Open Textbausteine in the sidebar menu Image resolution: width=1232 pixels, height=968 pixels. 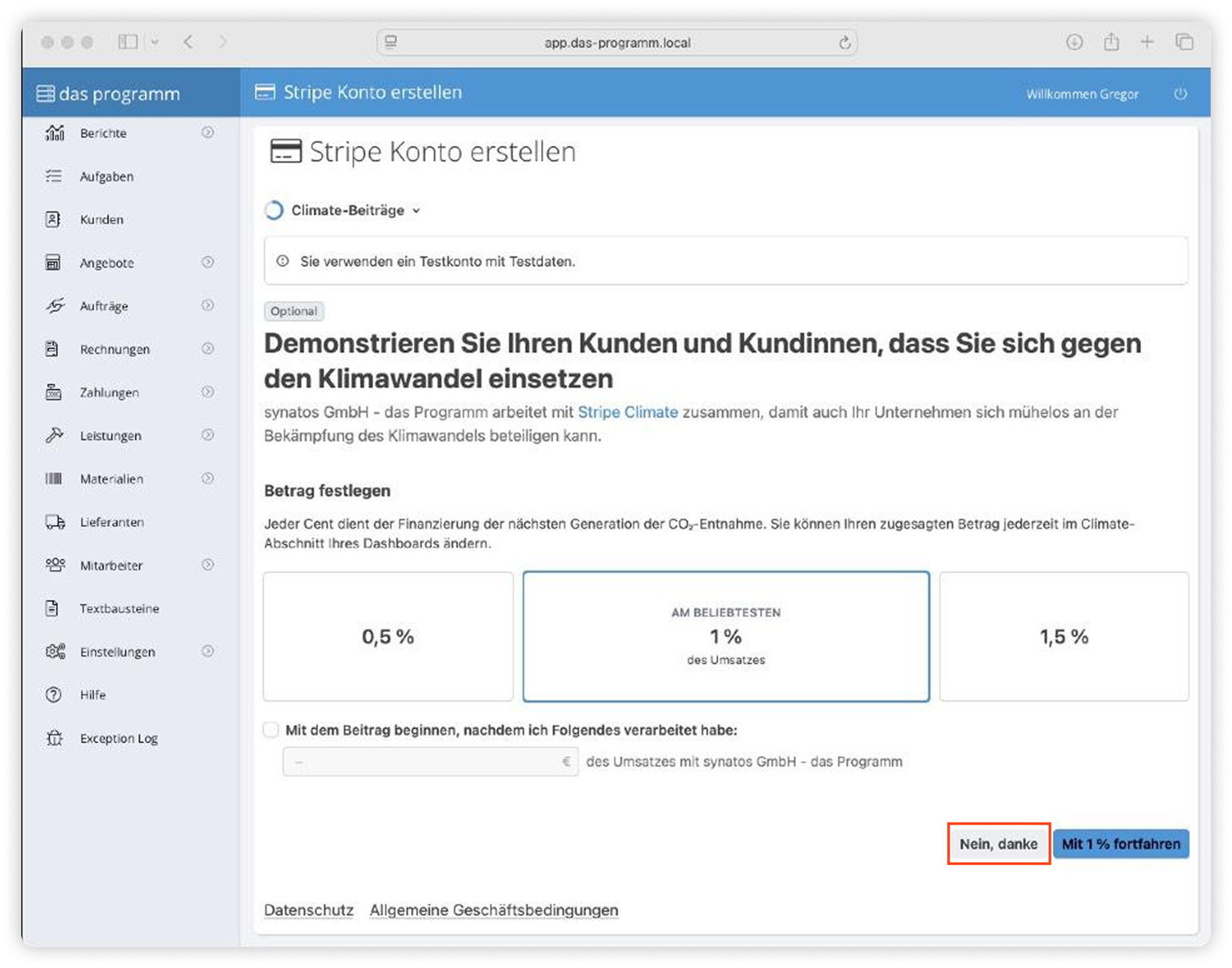[119, 608]
